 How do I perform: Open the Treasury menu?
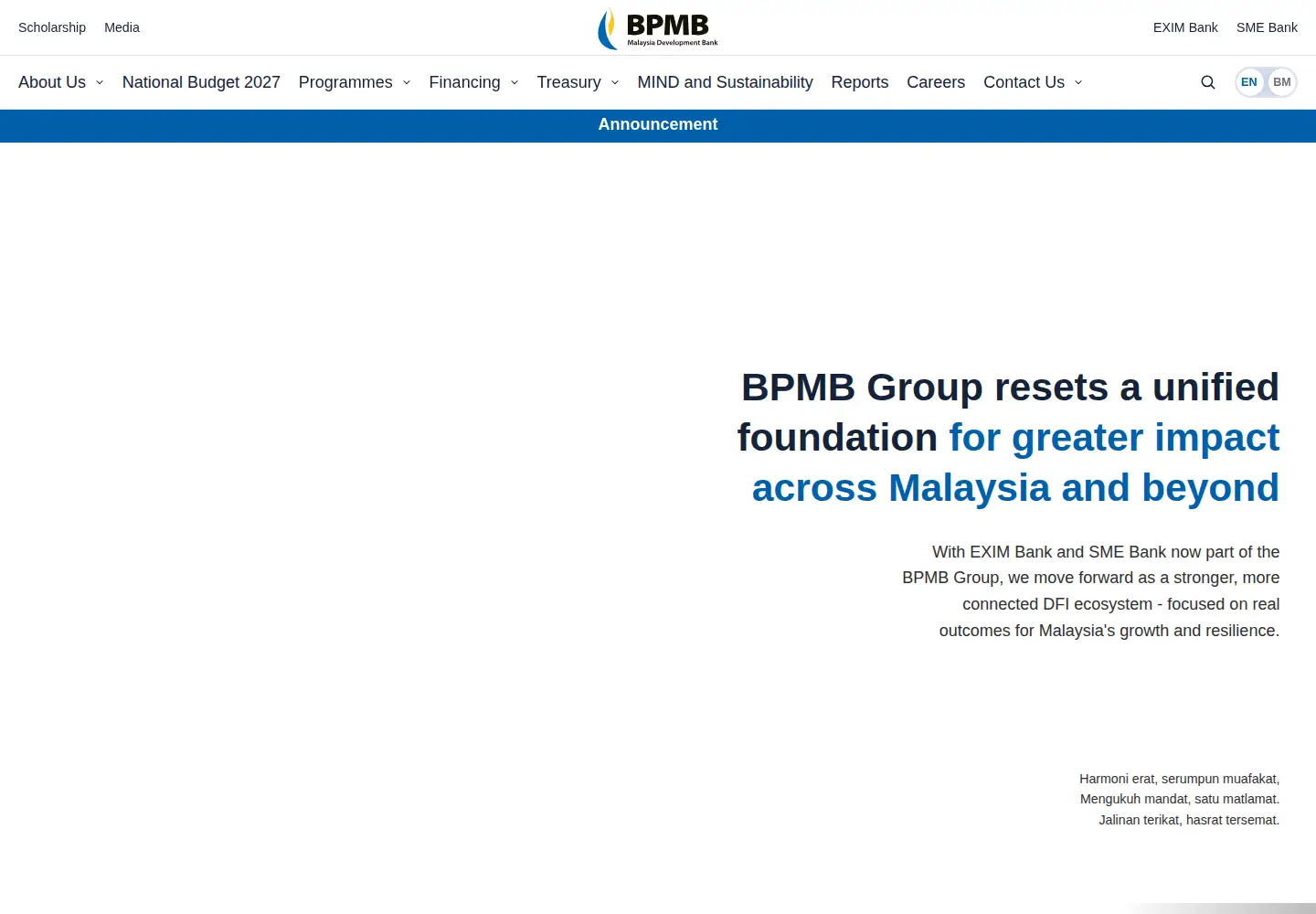[568, 82]
